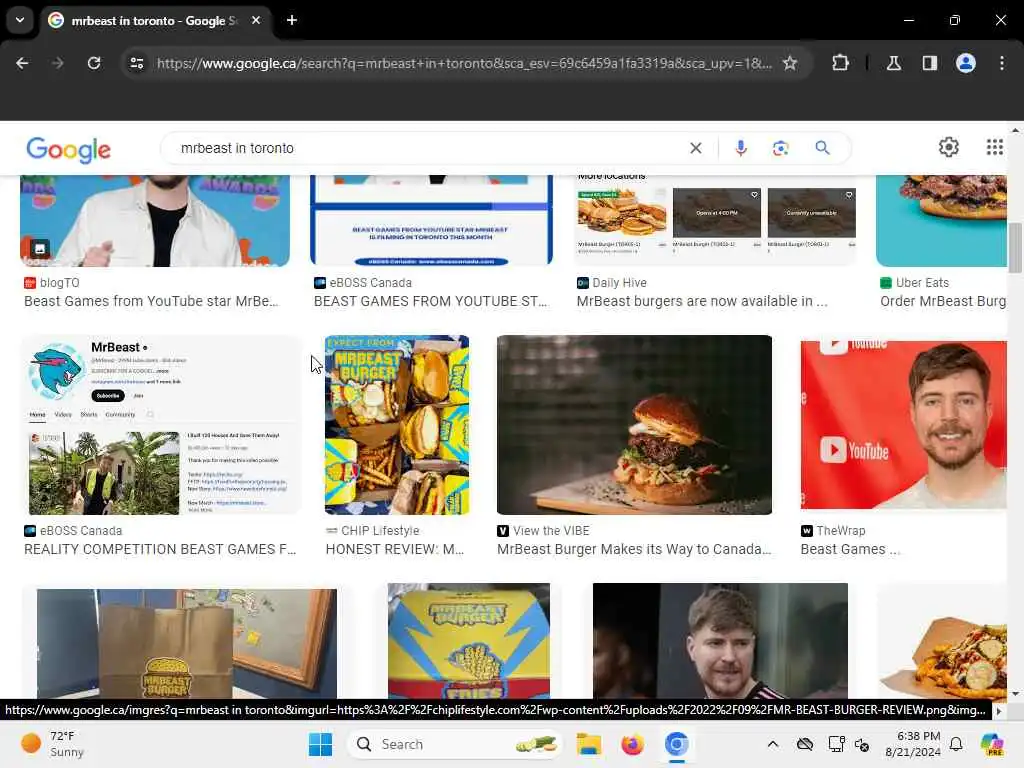This screenshot has width=1024, height=768.
Task: Launch Firefox from the taskbar
Action: pyautogui.click(x=632, y=744)
